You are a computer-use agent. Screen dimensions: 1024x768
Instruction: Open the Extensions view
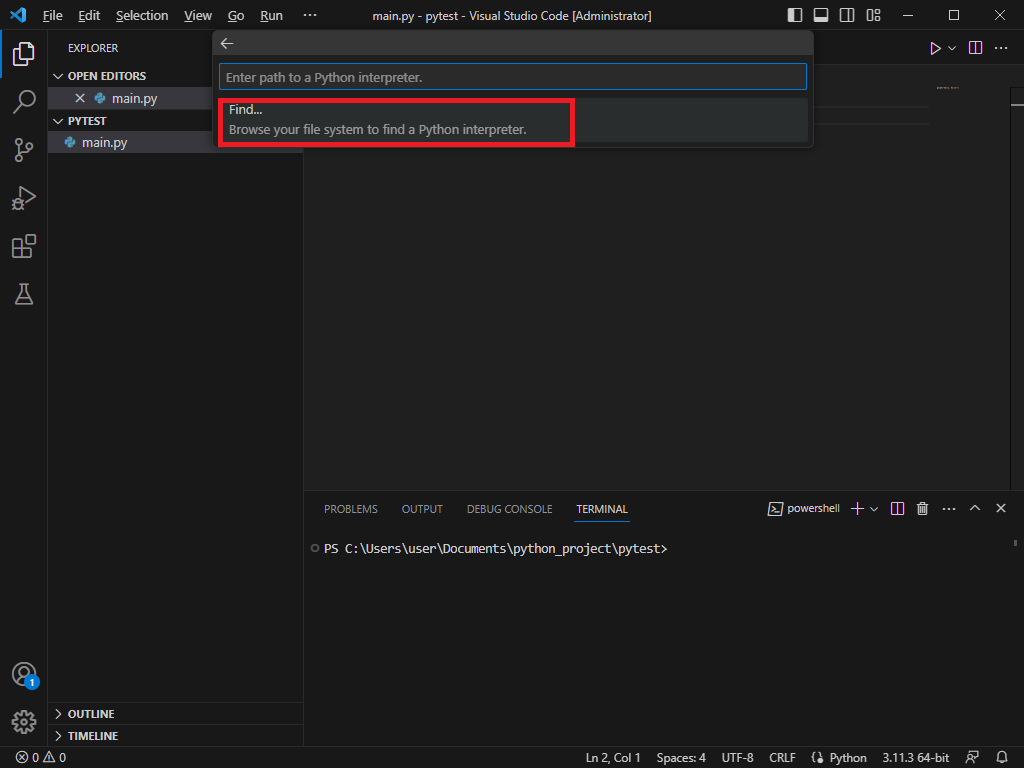(24, 246)
